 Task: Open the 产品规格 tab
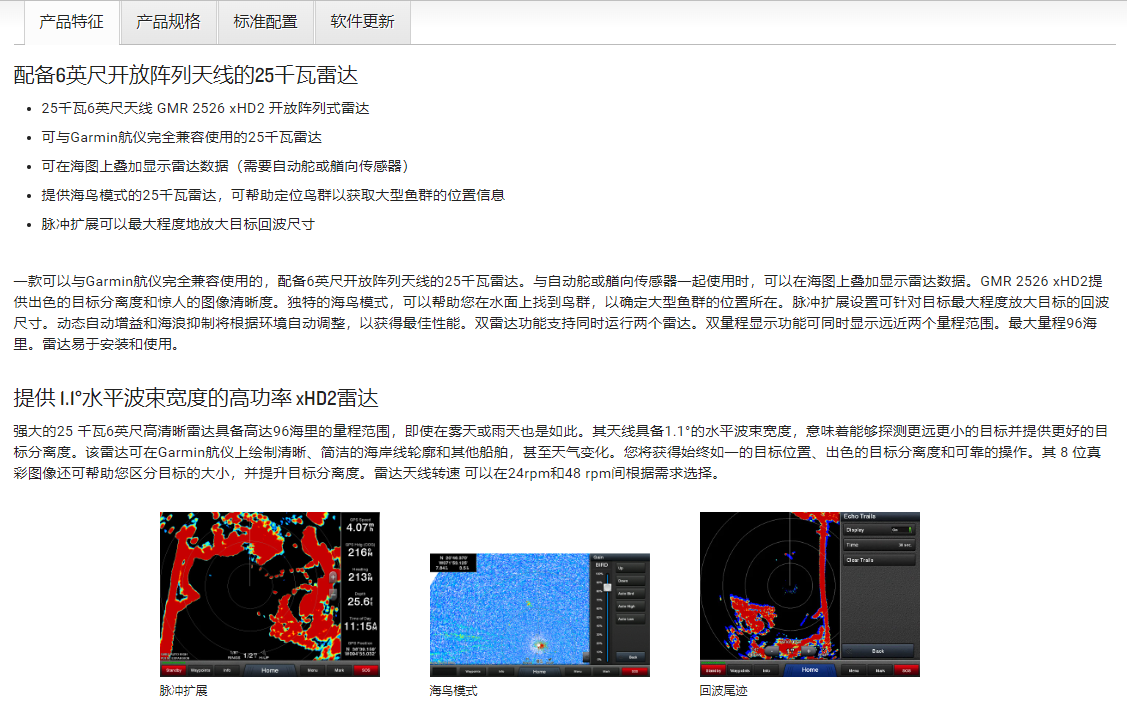[x=169, y=22]
